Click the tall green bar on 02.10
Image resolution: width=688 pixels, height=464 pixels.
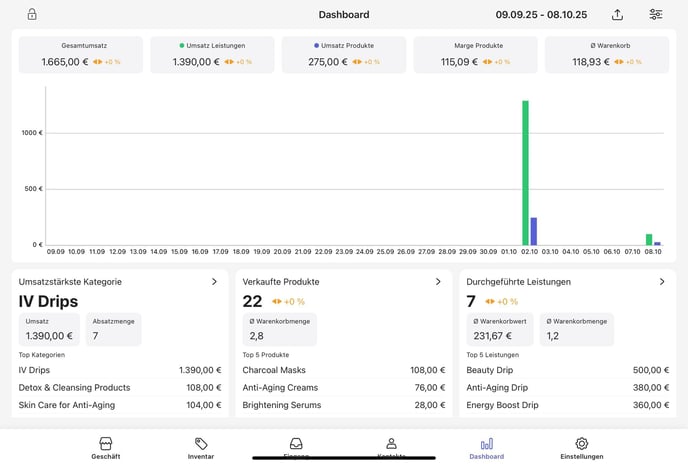click(525, 172)
